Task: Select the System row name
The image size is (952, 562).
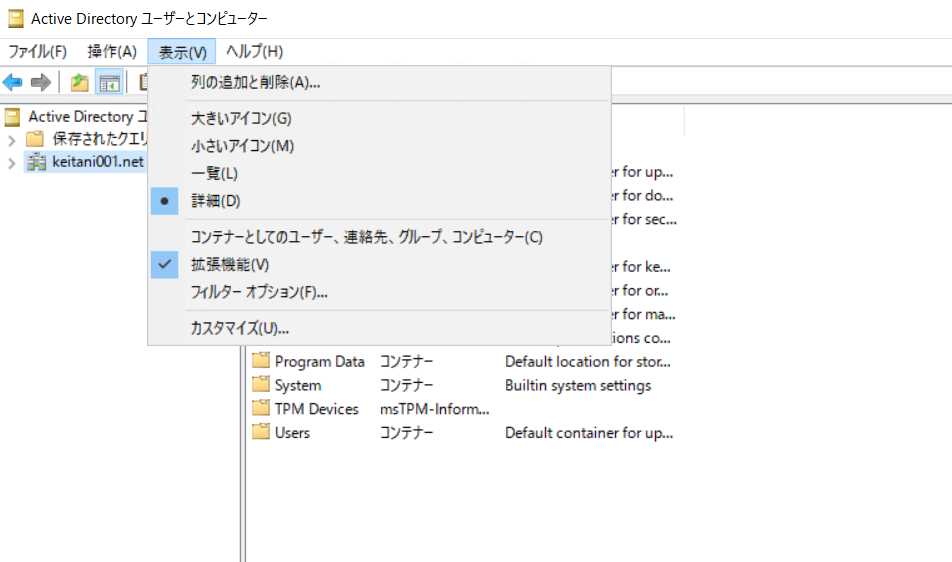Action: [298, 385]
